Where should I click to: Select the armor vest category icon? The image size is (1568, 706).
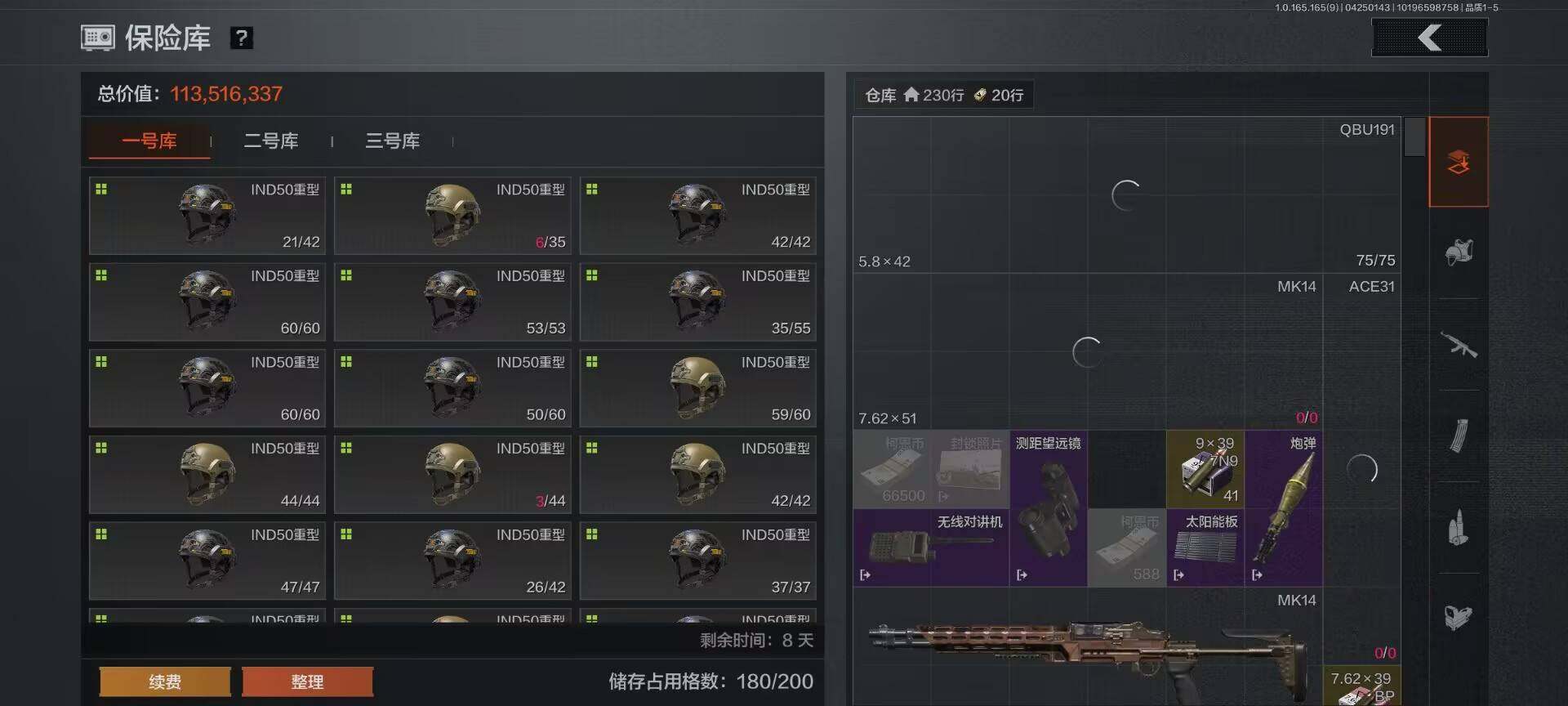pos(1459,252)
